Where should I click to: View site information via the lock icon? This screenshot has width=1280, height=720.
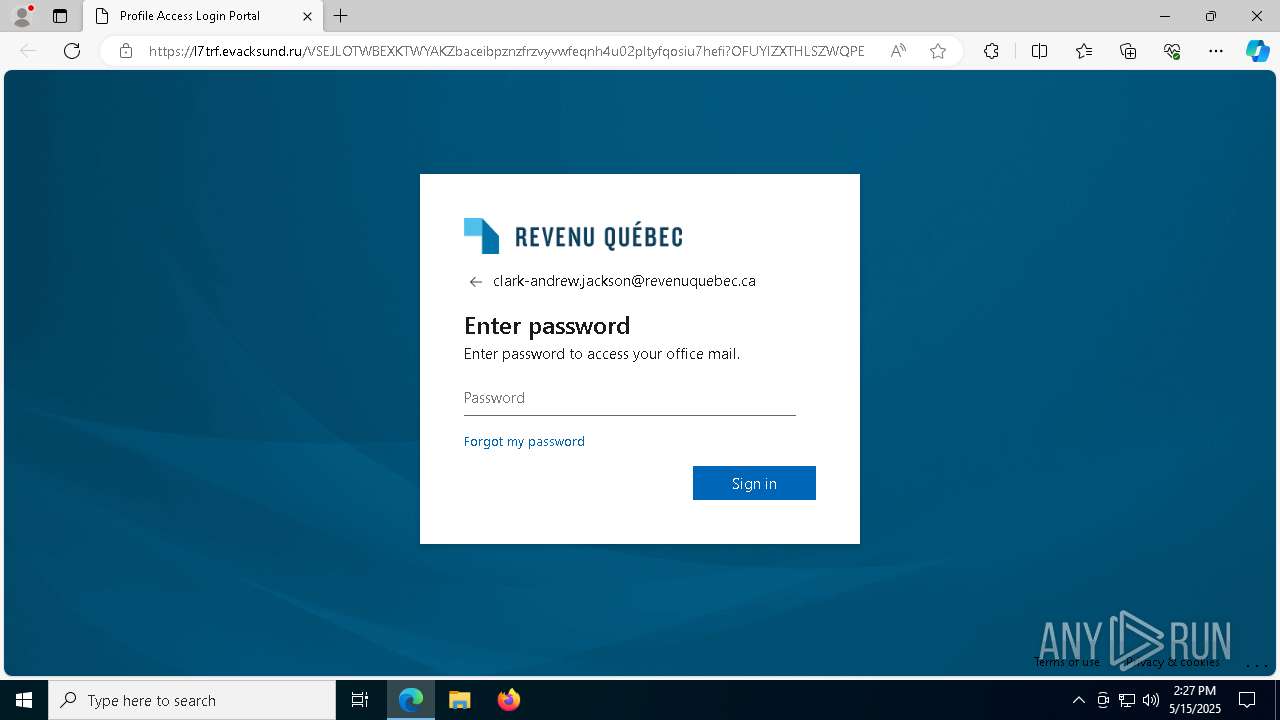126,51
